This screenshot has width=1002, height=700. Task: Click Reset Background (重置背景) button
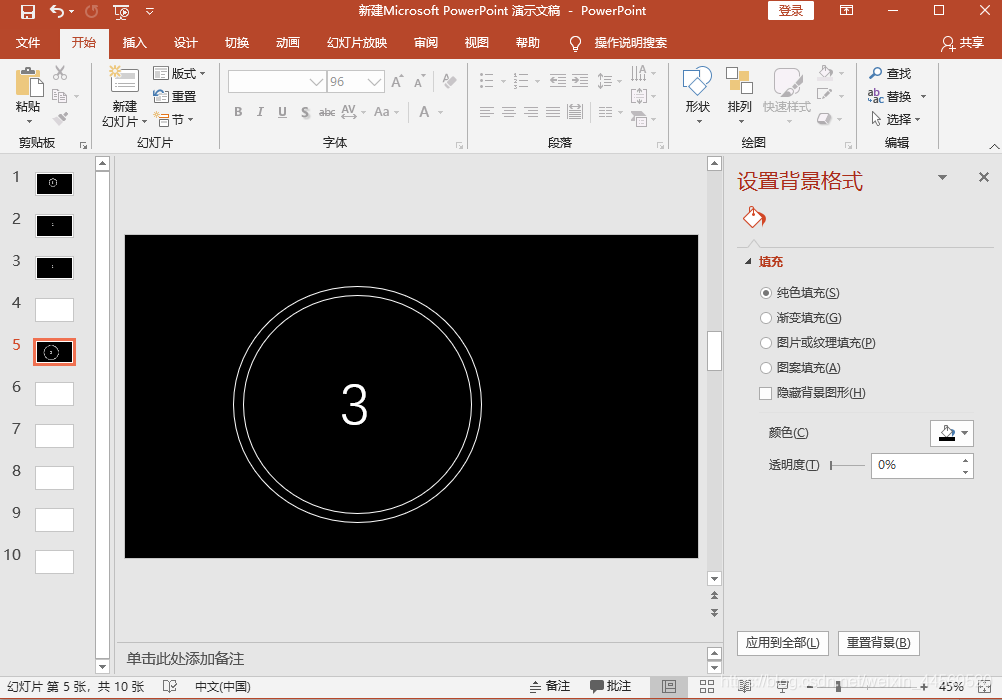tap(878, 643)
